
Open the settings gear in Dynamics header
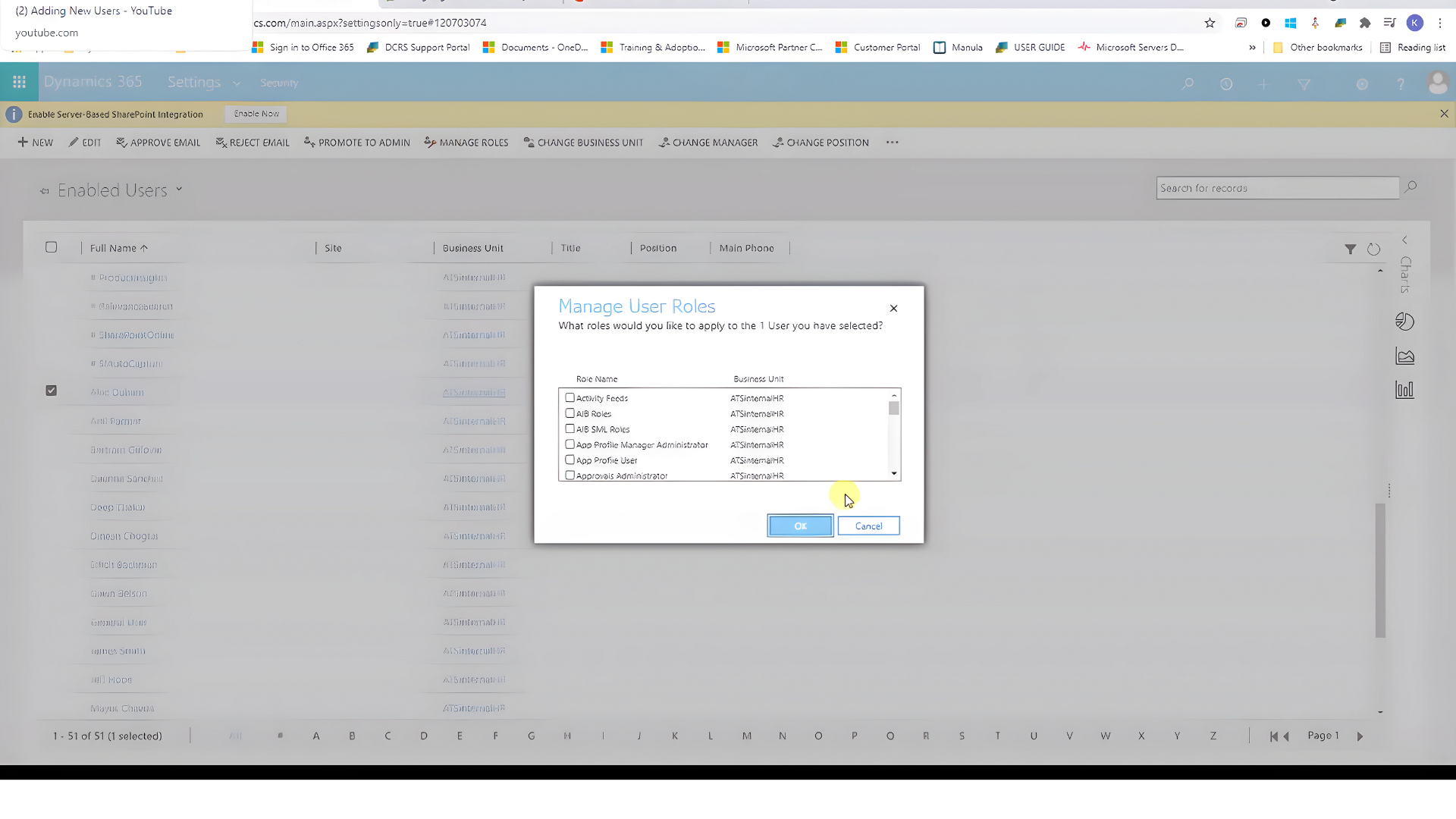[1363, 84]
